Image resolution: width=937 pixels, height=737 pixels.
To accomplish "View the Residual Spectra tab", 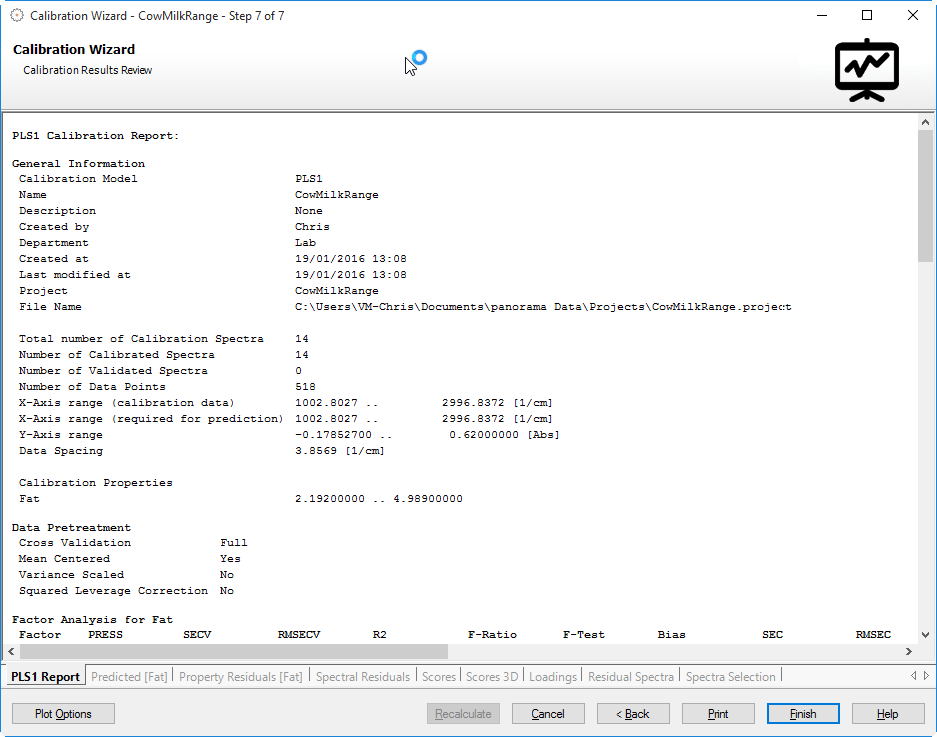I will [630, 677].
